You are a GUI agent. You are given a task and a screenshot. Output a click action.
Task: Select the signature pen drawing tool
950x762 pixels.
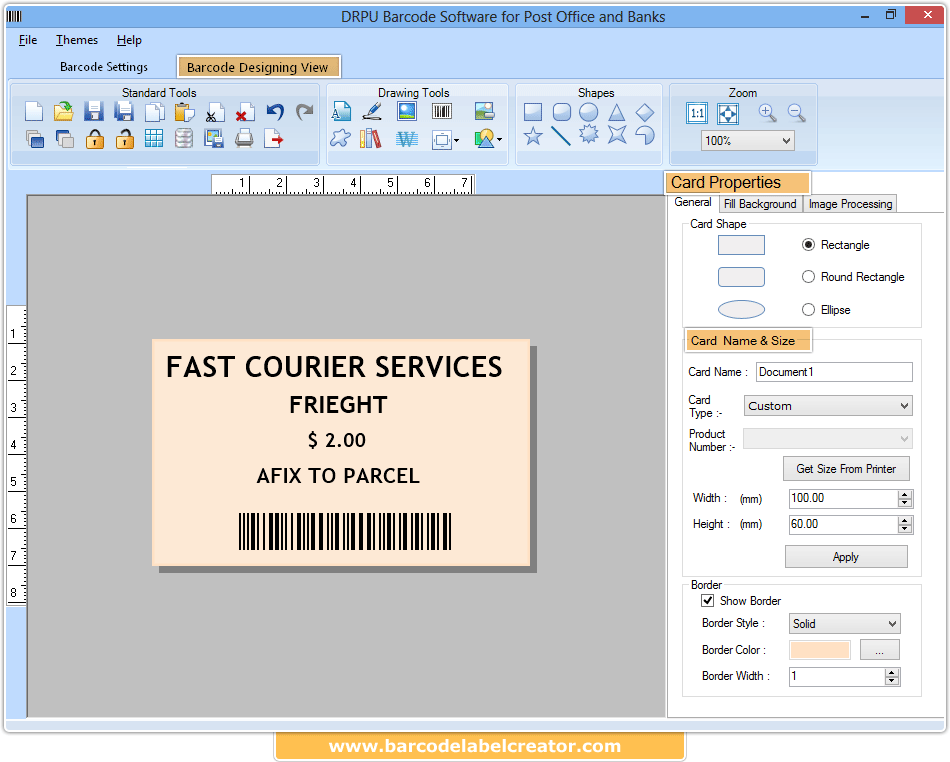coord(372,112)
